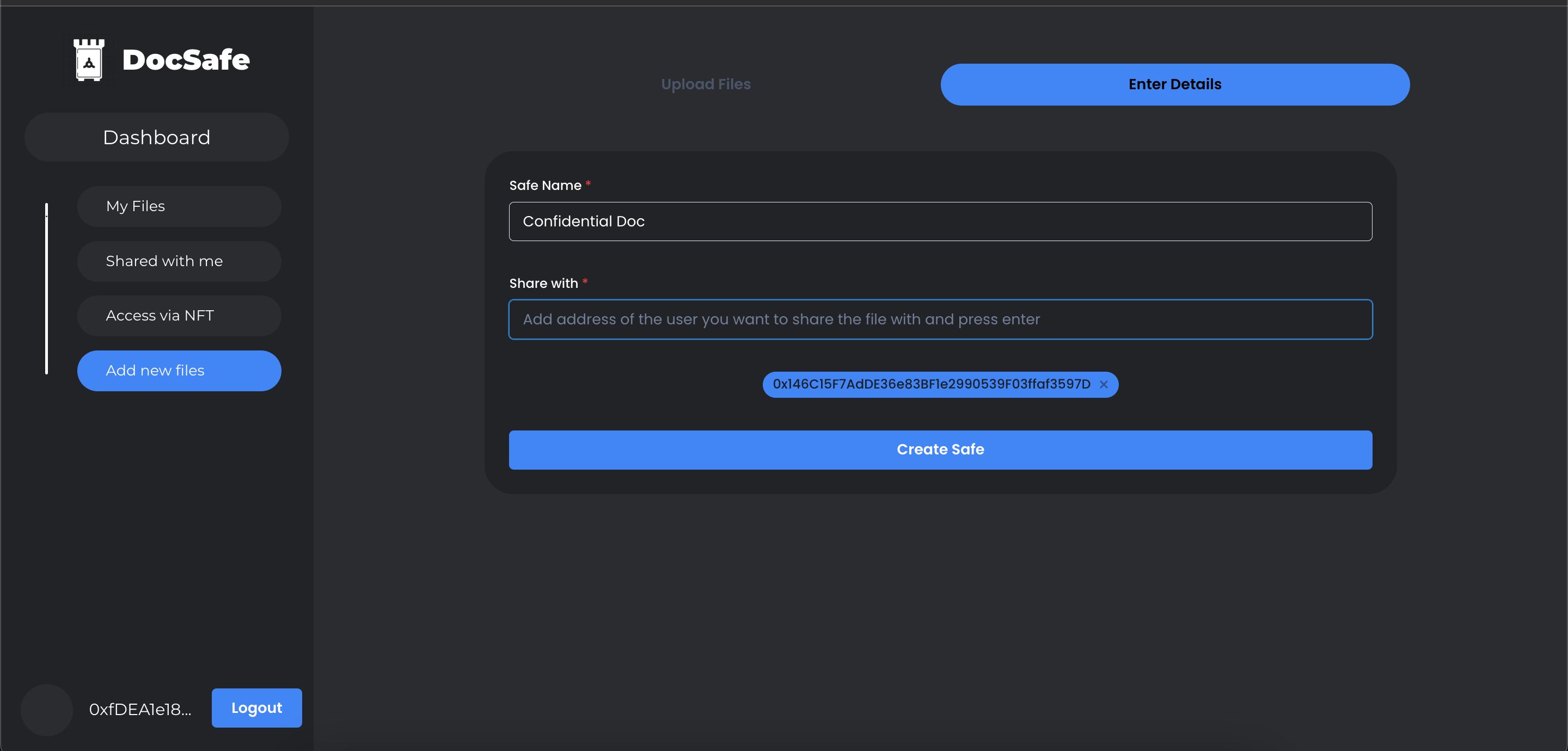This screenshot has width=1568, height=751.
Task: Click the DocSafe title text
Action: pos(186,60)
